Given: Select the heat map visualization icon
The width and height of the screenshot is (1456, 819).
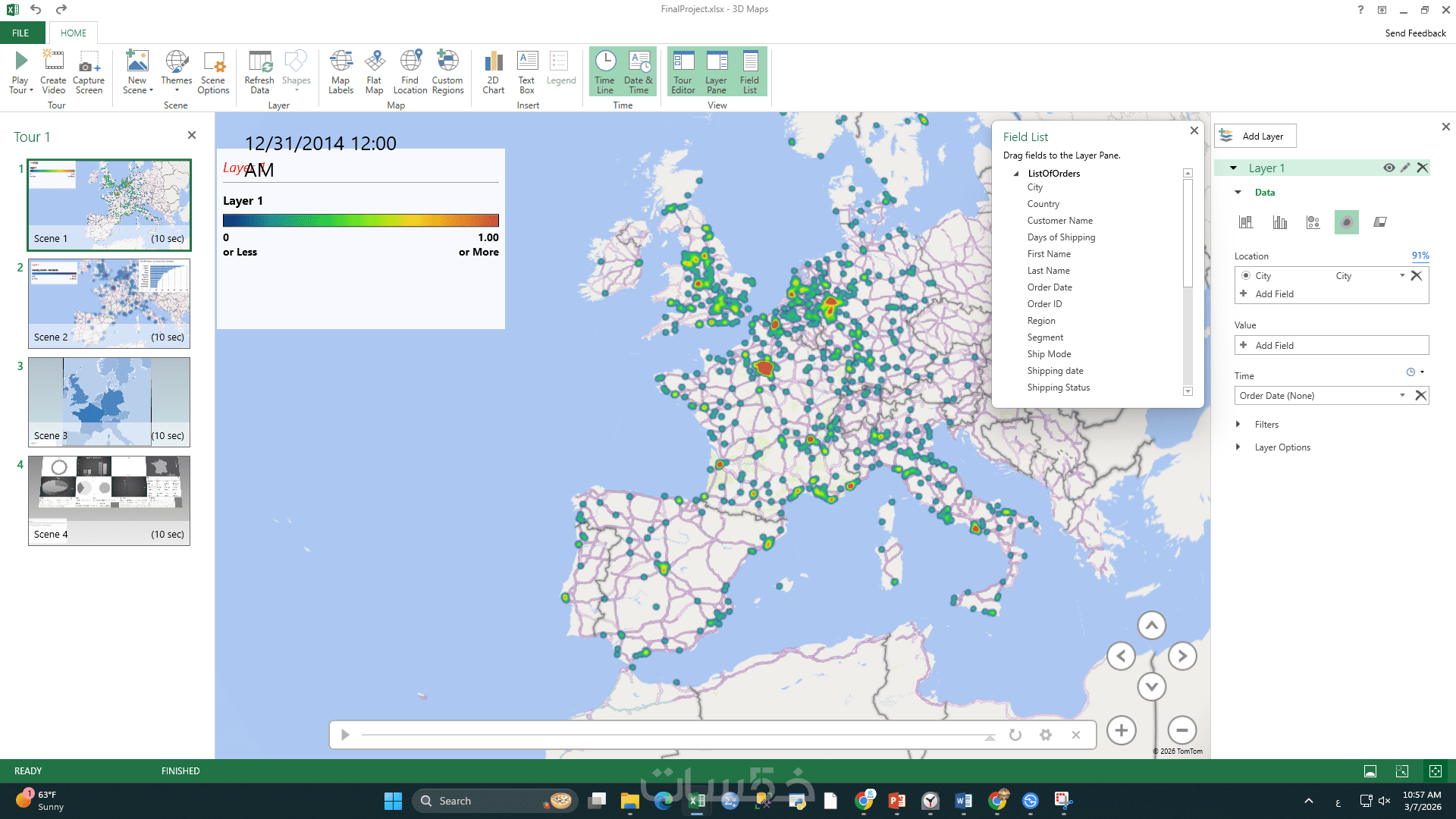Looking at the screenshot, I should [1346, 222].
